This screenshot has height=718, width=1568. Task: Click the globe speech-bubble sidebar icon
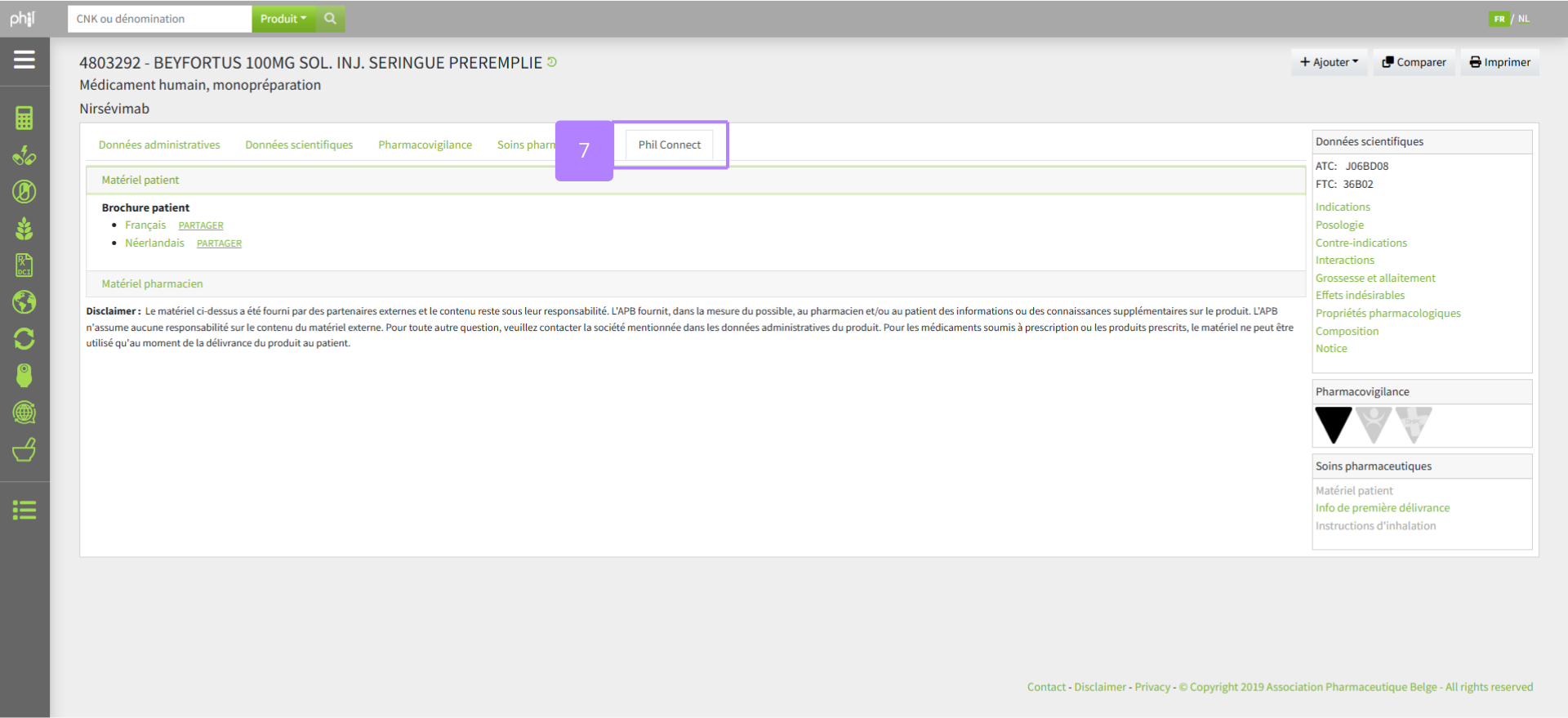24,413
